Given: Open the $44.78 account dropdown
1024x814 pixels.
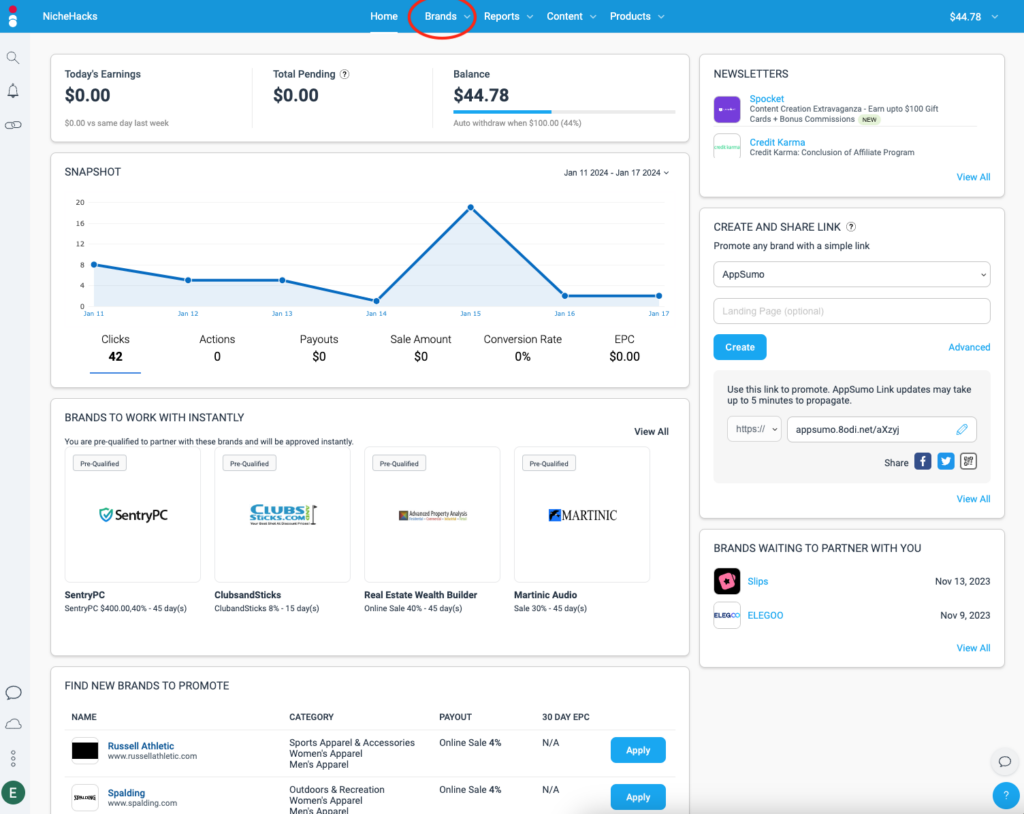Looking at the screenshot, I should [973, 16].
